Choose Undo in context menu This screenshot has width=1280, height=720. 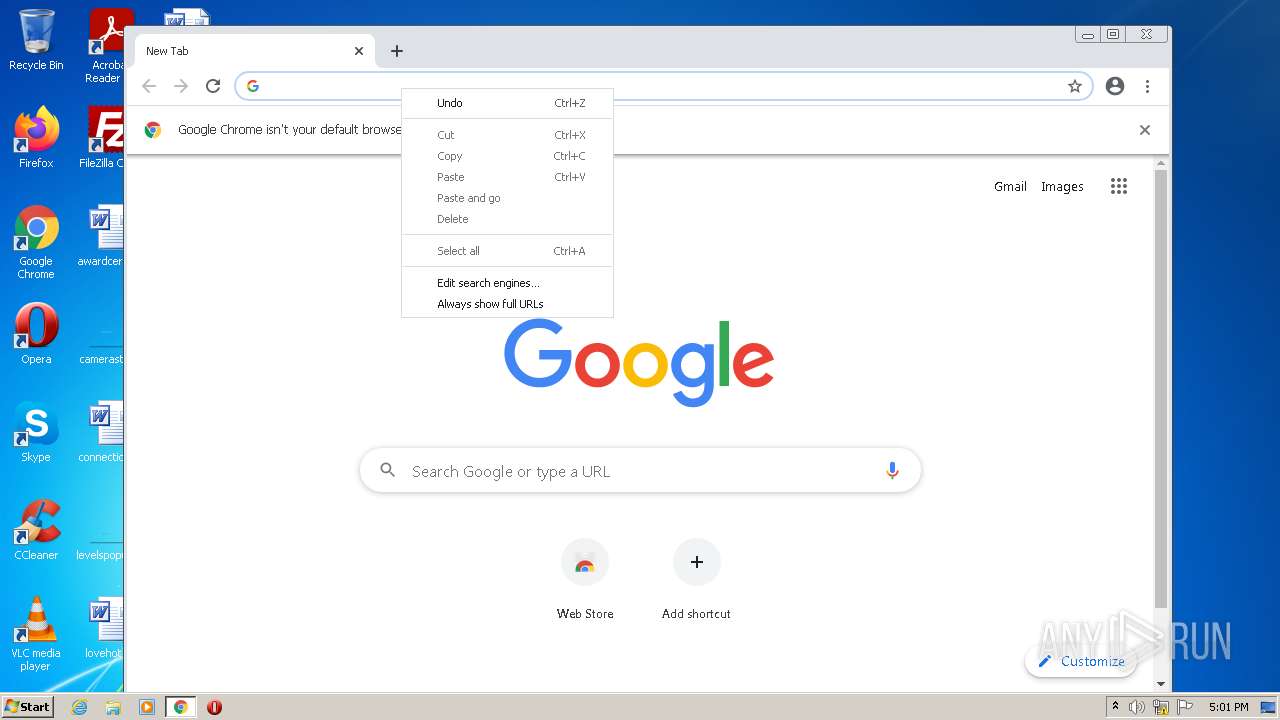[x=507, y=103]
